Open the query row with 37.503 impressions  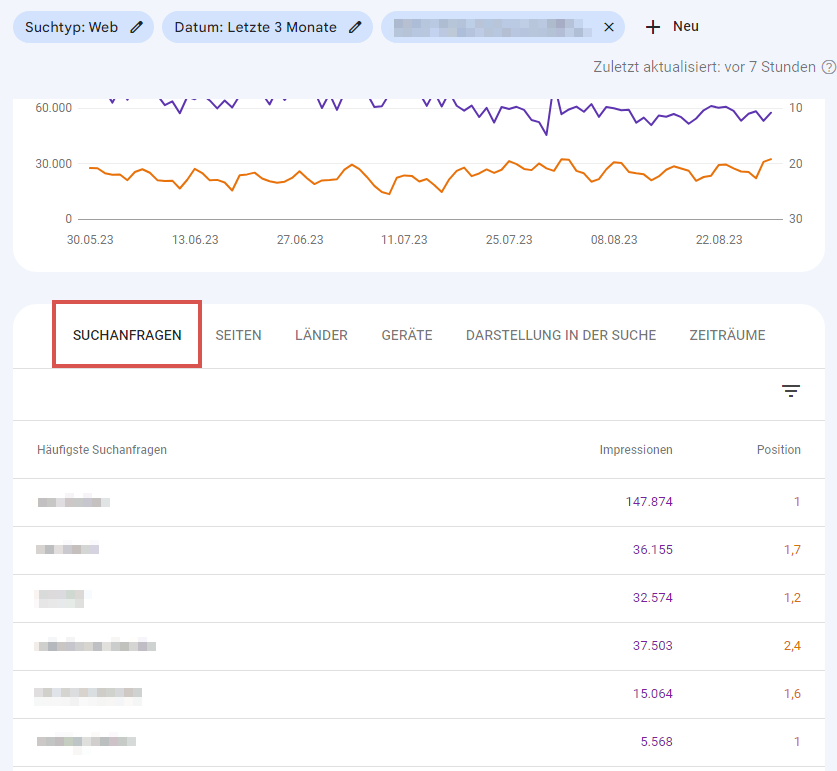(418, 647)
